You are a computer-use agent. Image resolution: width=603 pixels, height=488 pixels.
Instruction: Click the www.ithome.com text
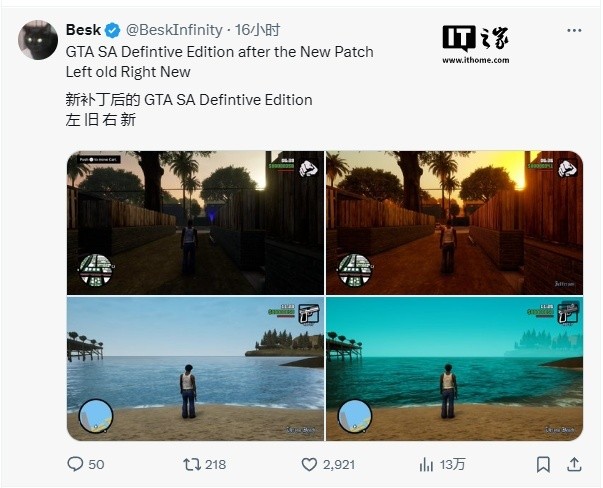(476, 60)
